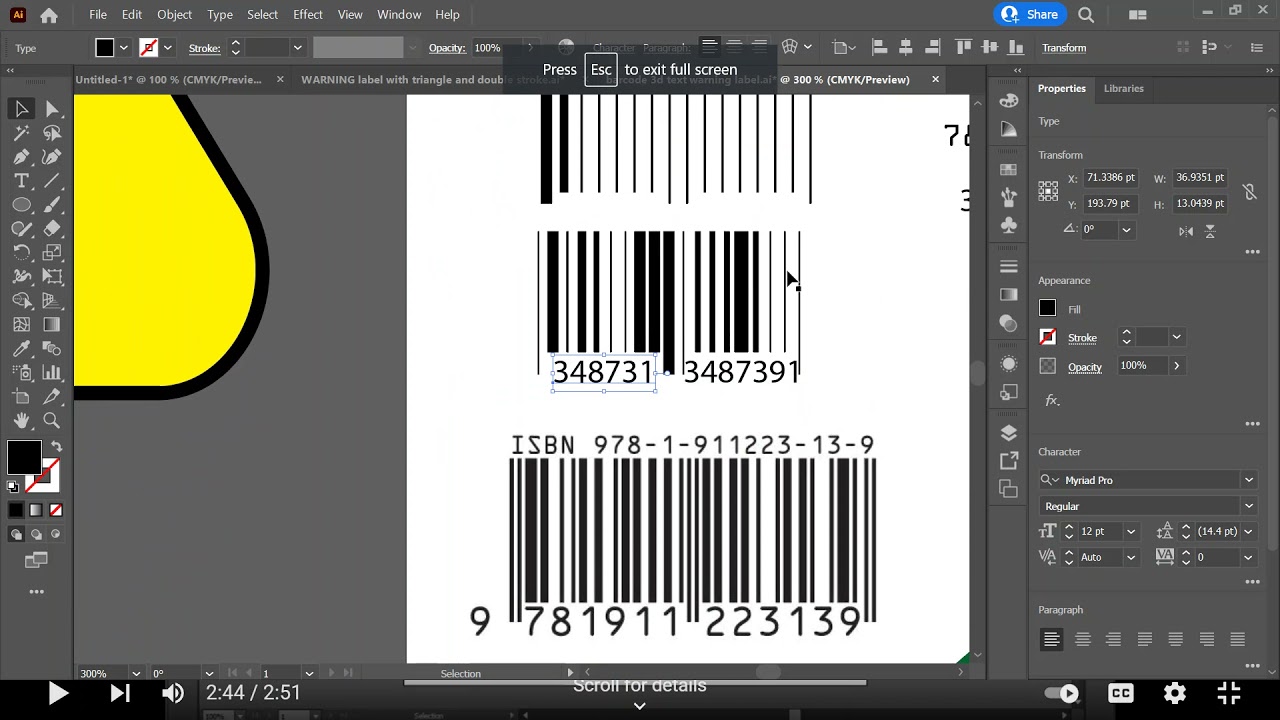The image size is (1280, 720).
Task: Select the Curvature tool
Action: [52, 156]
